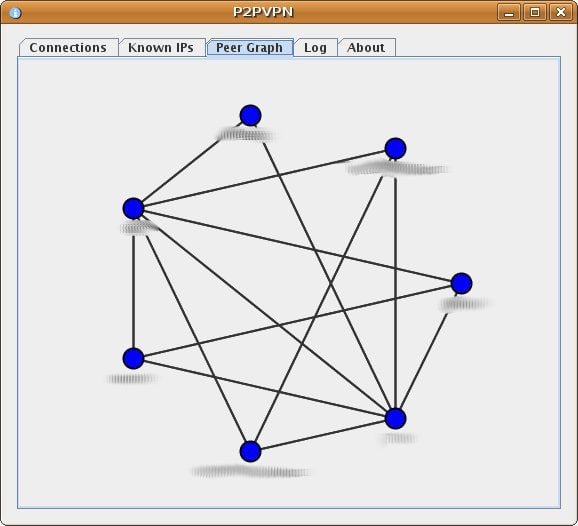This screenshot has width=578, height=526.
Task: Click blurred label under far-right node
Action: [x=464, y=304]
